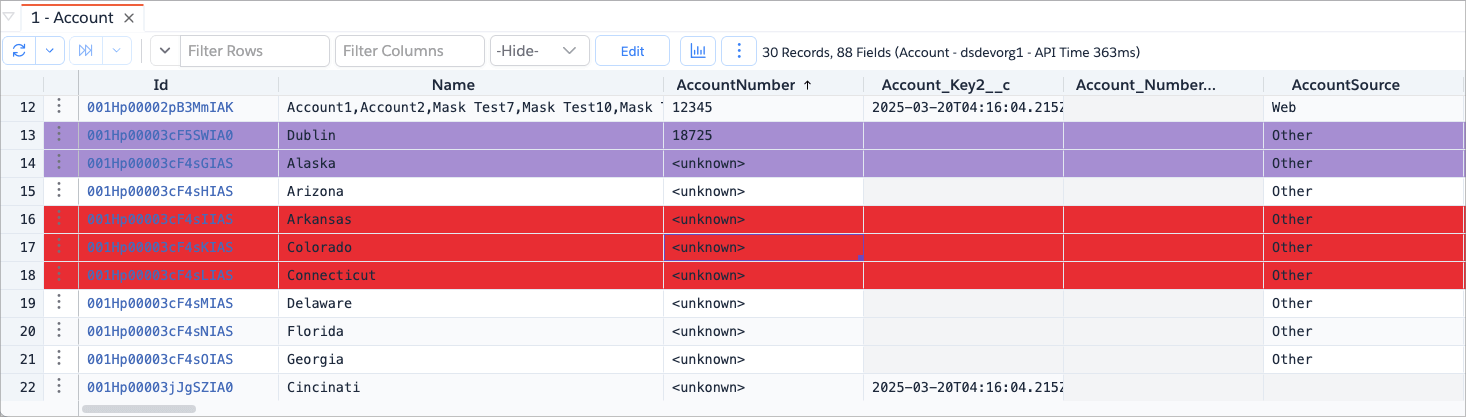Click the refresh query icon
Viewport: 1466px width, 417px height.
(19, 51)
